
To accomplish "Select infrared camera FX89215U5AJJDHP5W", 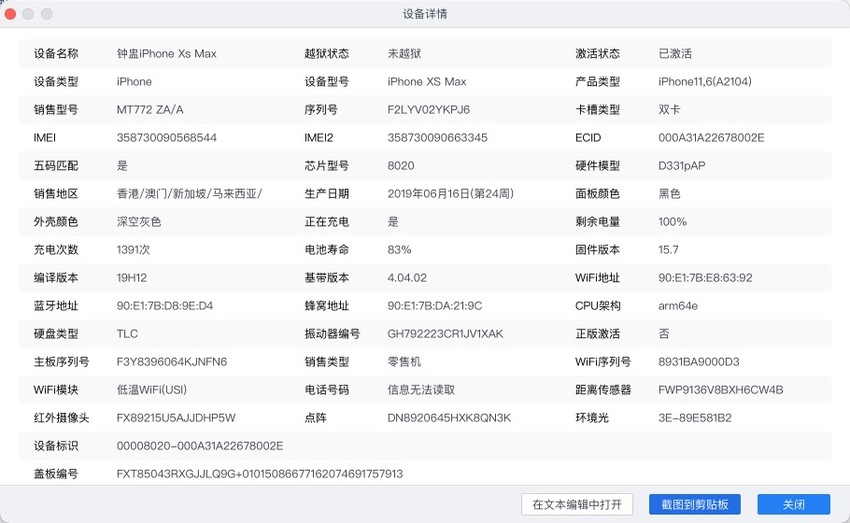I will [176, 418].
